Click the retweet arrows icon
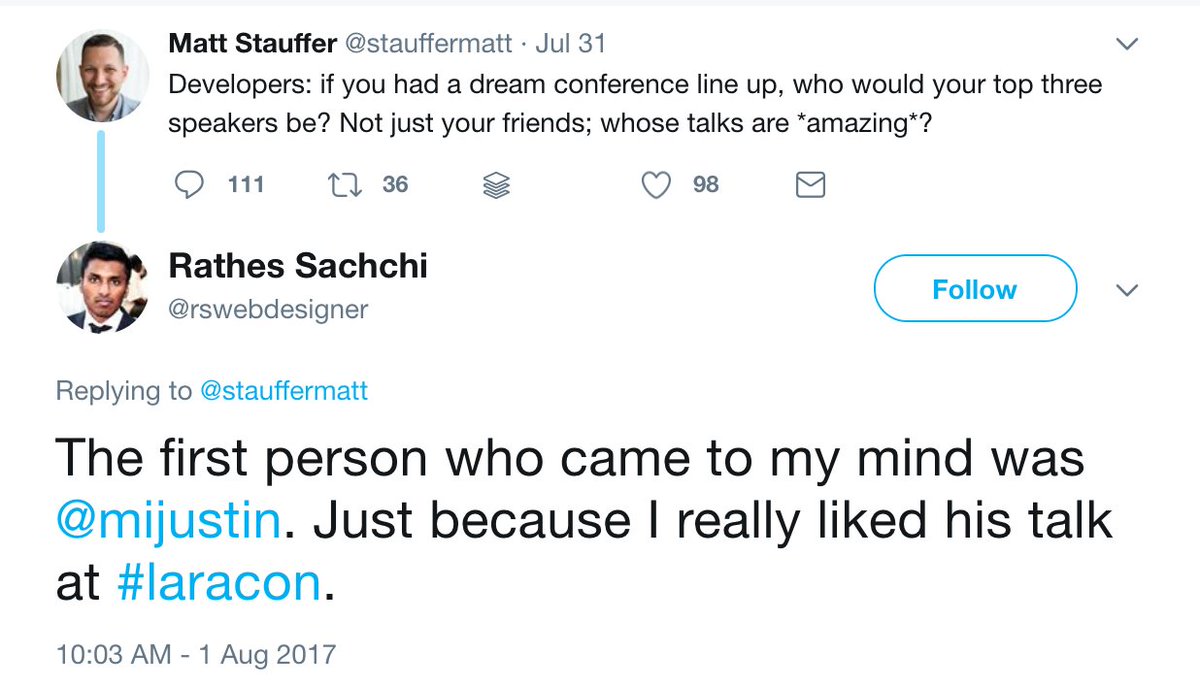Screen dimensions: 1200x687 (x=343, y=185)
